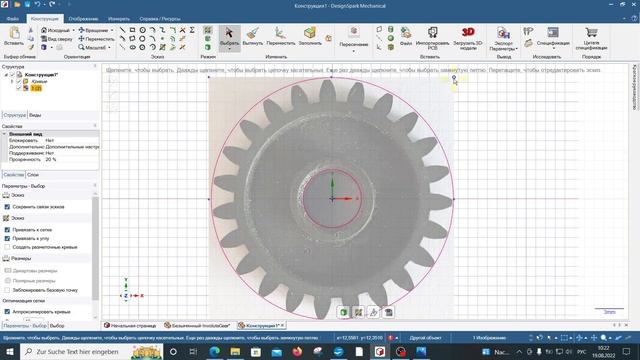Open the Вращение dropdown arrow
This screenshot has height=360, width=640.
pos(112,30)
